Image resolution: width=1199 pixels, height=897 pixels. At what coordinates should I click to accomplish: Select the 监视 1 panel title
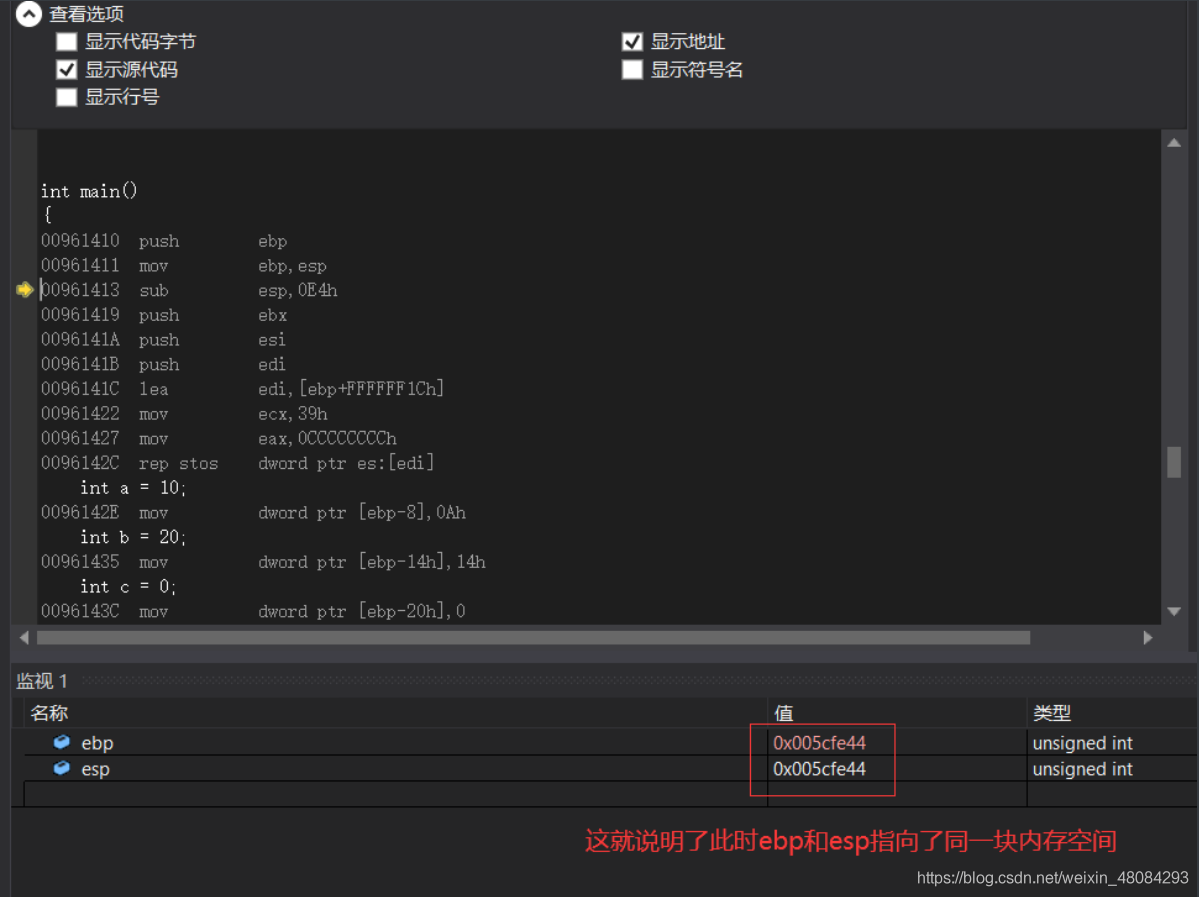pos(42,681)
